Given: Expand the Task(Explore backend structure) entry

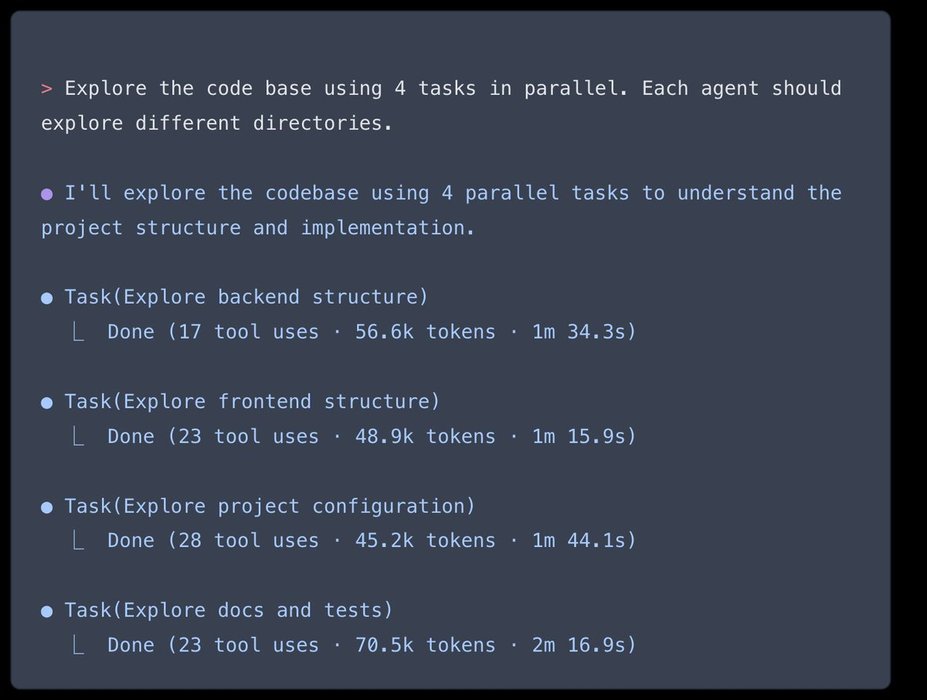Looking at the screenshot, I should click(246, 297).
